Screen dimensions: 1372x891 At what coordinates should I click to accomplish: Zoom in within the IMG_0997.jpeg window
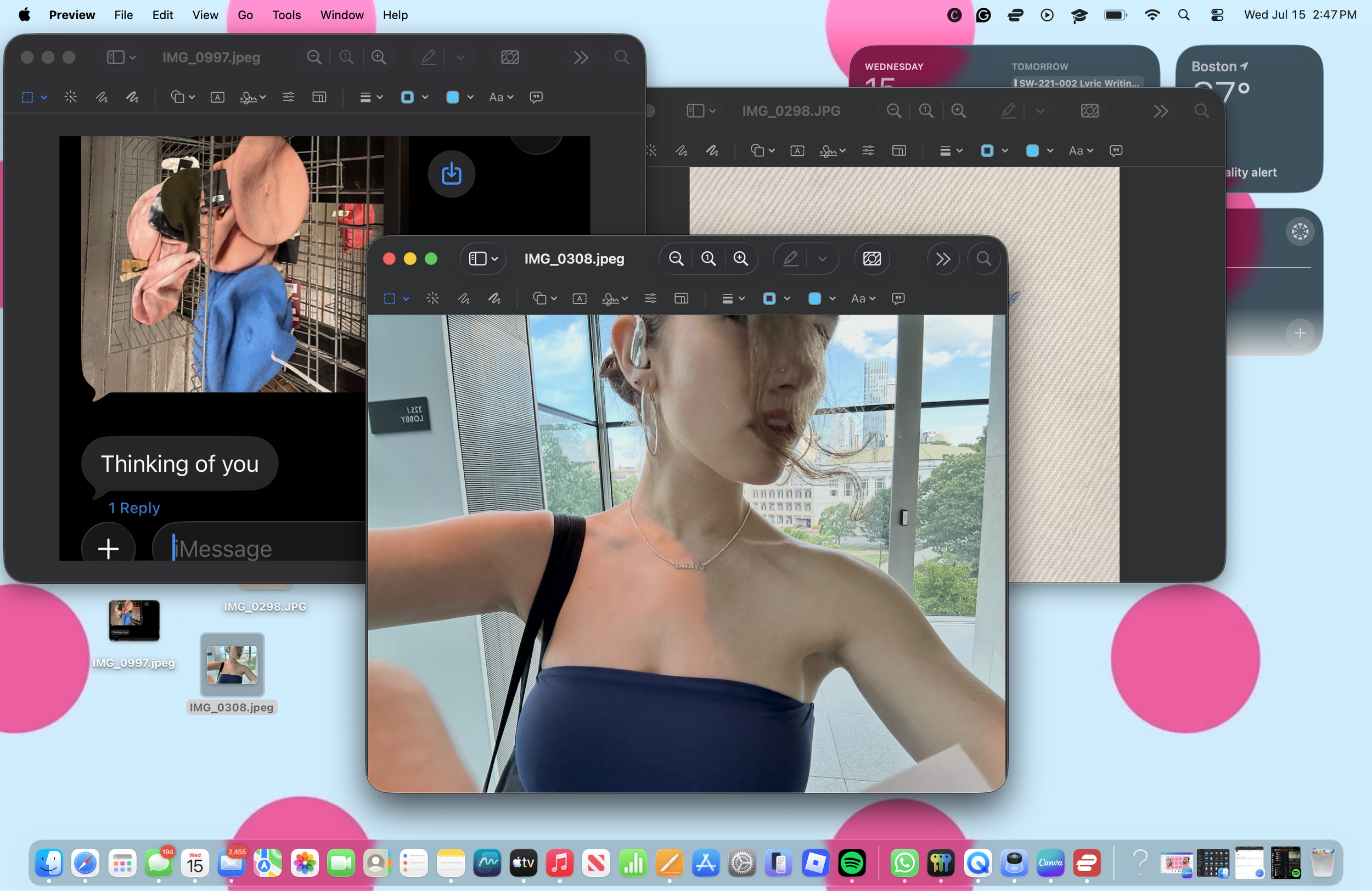[379, 57]
